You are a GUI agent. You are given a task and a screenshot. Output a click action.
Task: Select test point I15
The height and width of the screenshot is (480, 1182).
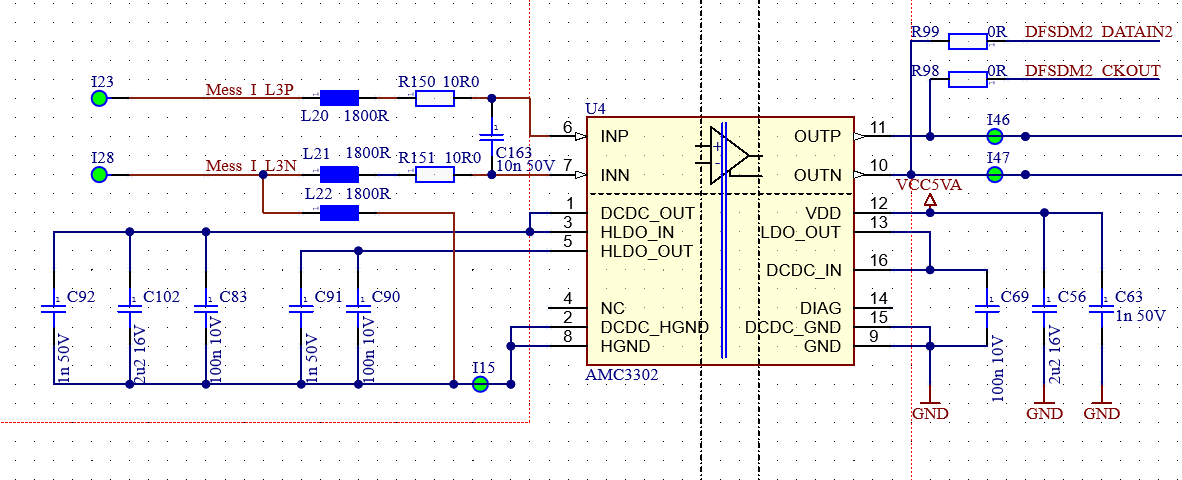coord(480,384)
